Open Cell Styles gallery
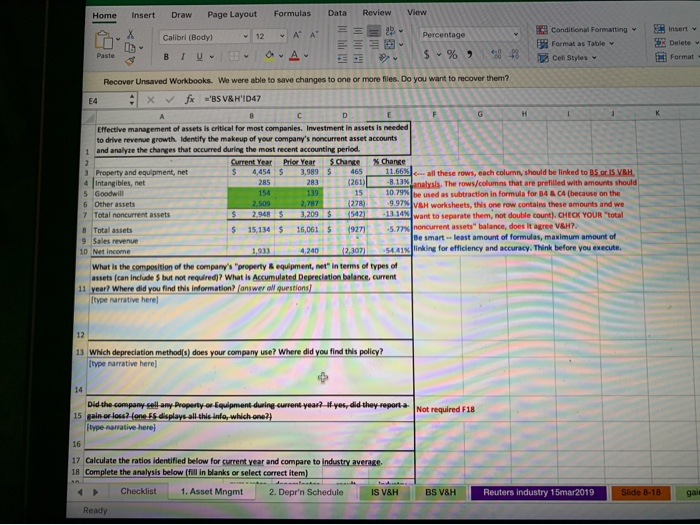 pyautogui.click(x=567, y=58)
